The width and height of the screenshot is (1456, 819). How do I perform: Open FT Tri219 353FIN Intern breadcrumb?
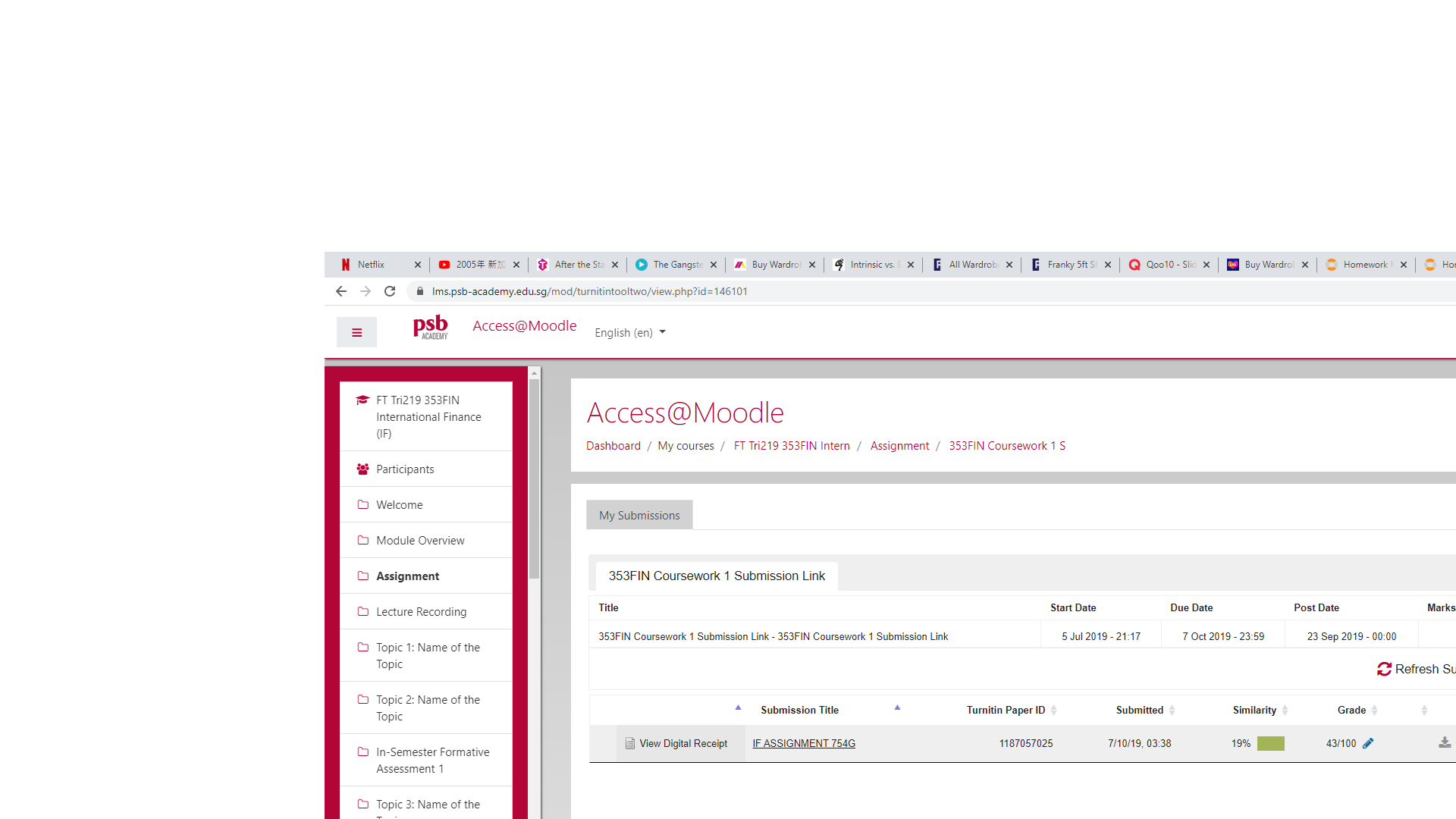coord(792,446)
